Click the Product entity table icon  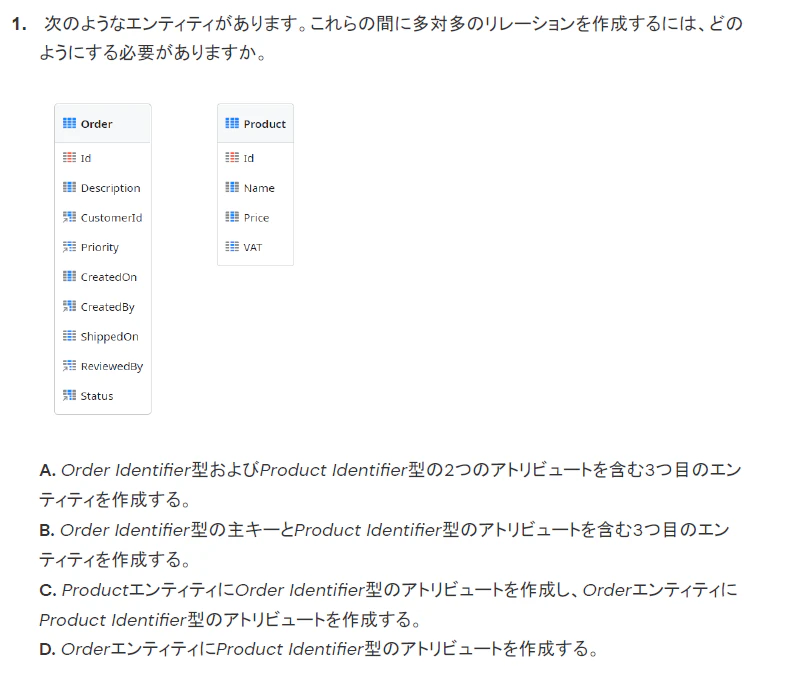(232, 123)
